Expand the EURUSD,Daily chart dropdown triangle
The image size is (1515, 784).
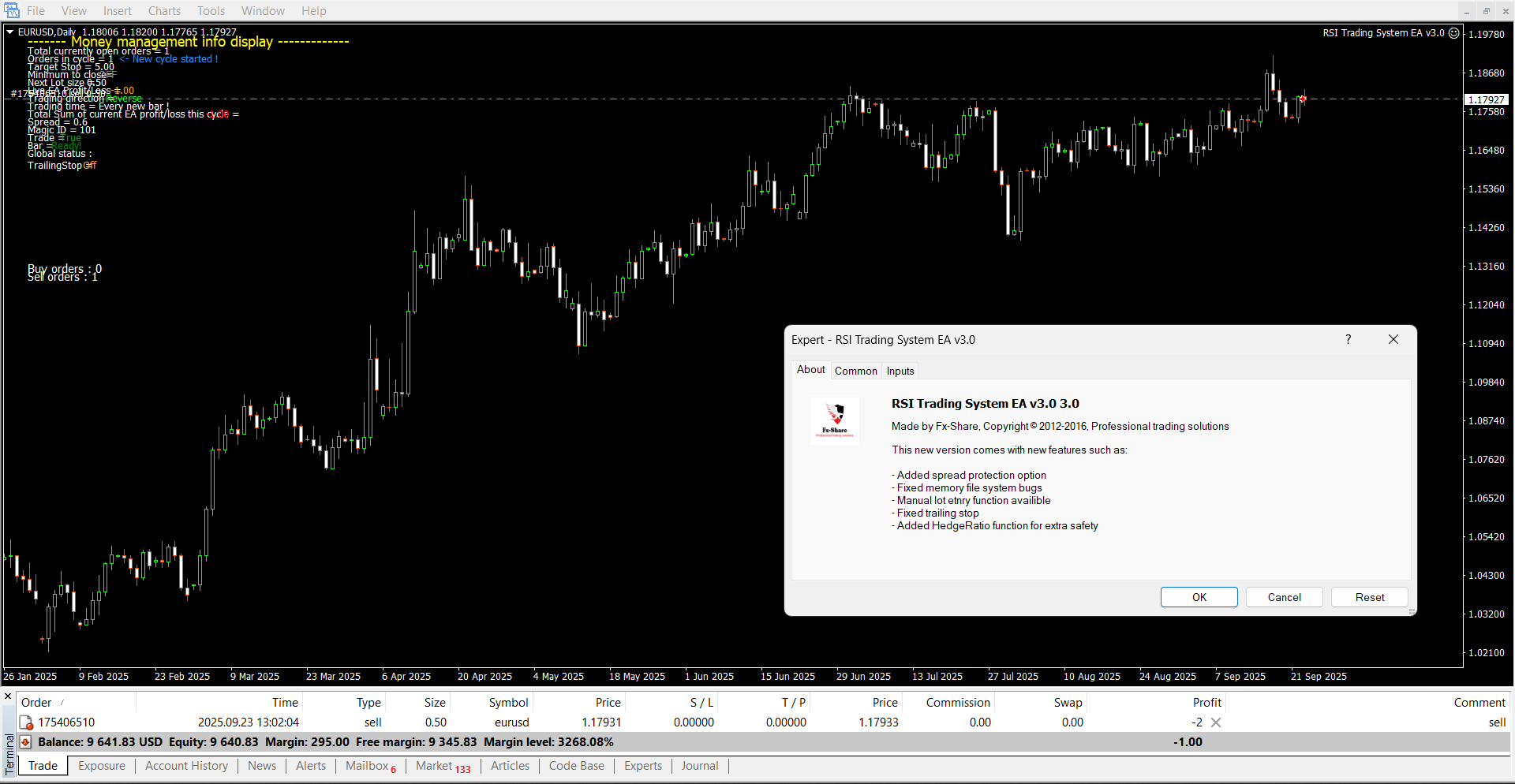(10, 32)
